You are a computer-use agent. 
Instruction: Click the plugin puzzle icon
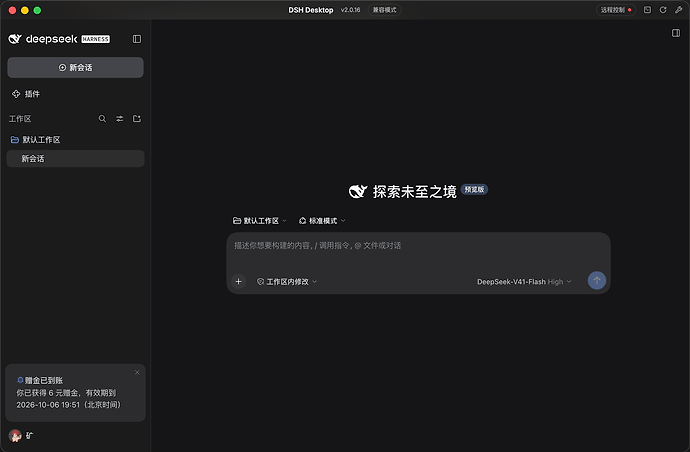point(16,94)
